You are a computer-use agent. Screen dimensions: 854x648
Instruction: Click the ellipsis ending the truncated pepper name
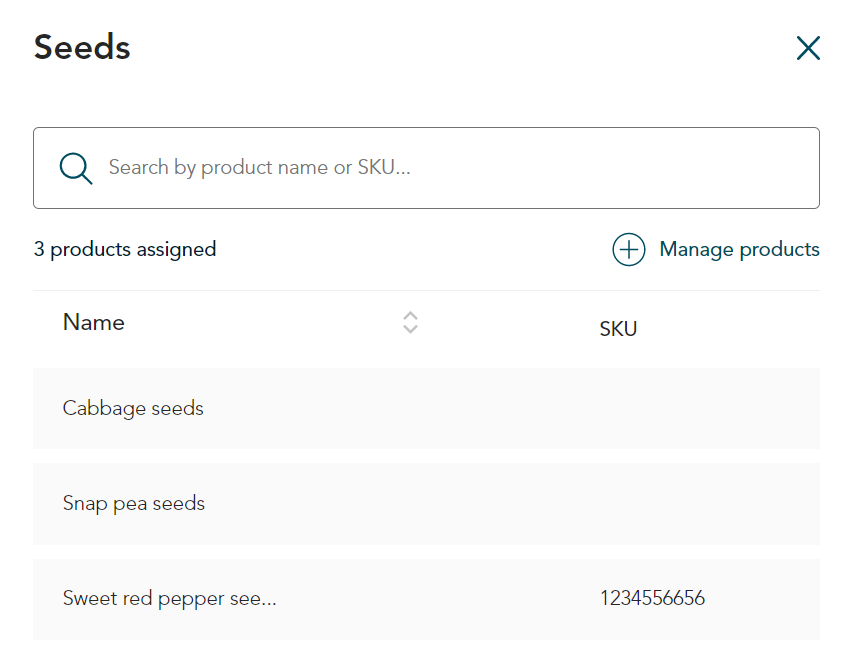pyautogui.click(x=267, y=602)
